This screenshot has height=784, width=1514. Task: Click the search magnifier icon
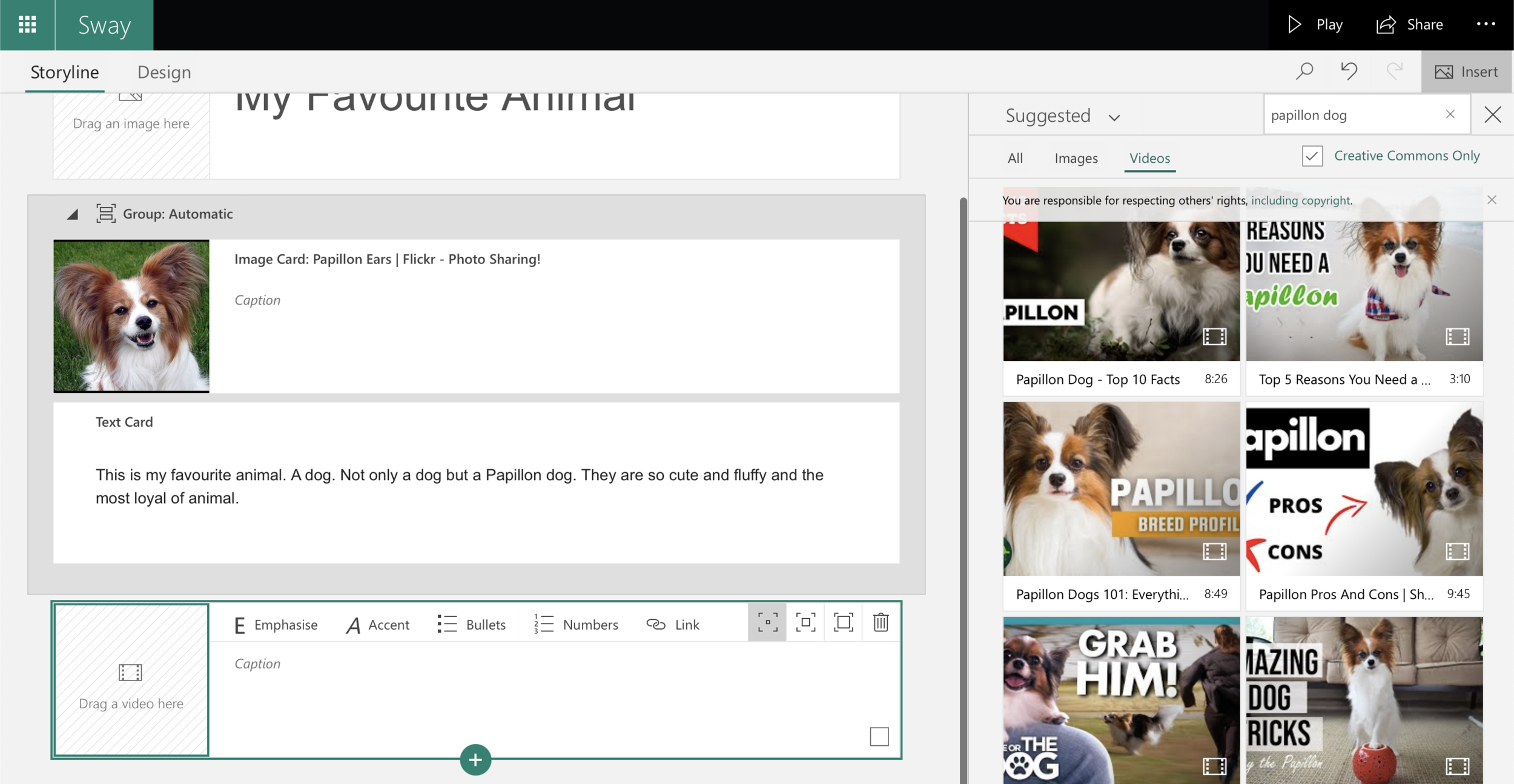(x=1304, y=71)
